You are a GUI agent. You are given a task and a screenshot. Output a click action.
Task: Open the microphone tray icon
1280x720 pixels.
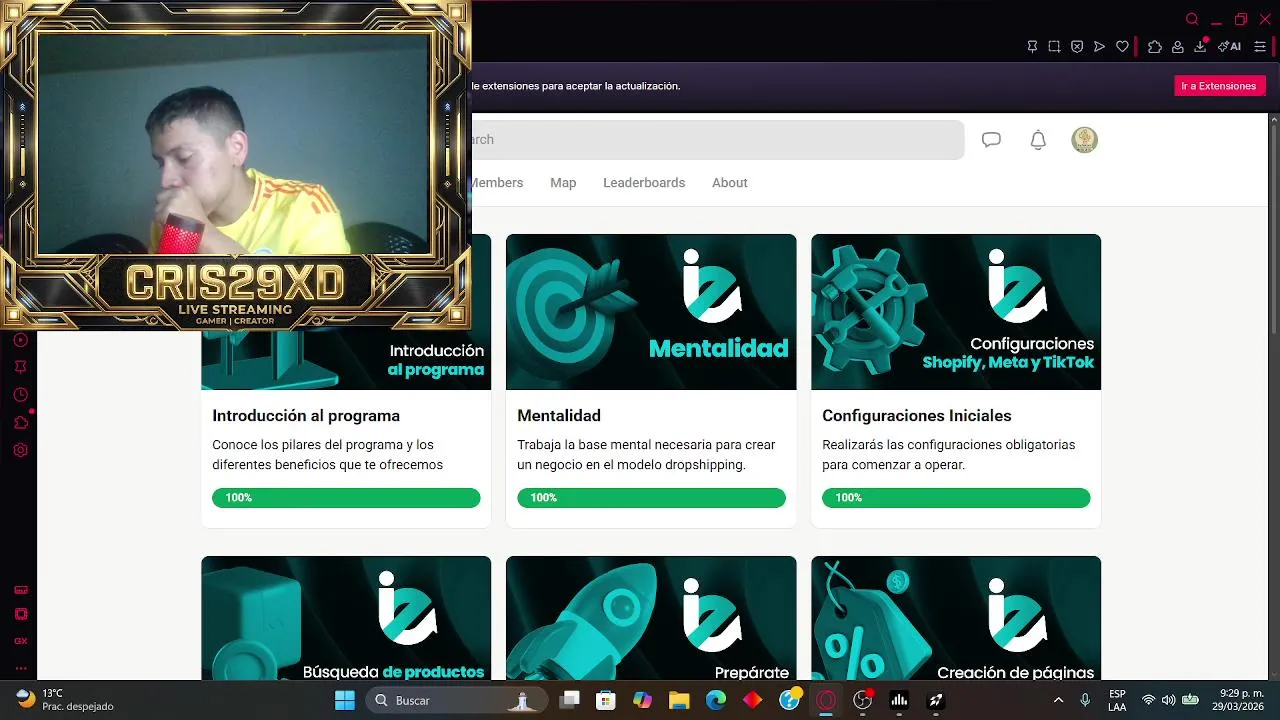tap(1086, 700)
